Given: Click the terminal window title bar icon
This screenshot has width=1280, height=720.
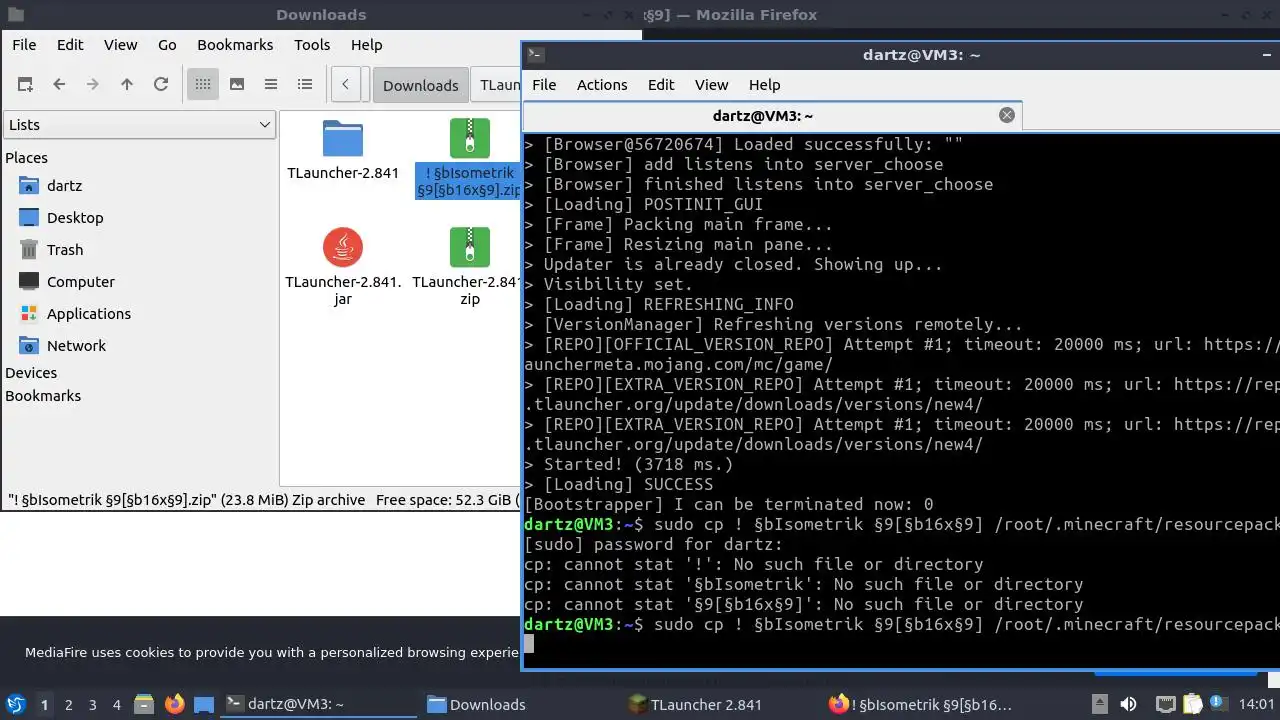Looking at the screenshot, I should [536, 55].
